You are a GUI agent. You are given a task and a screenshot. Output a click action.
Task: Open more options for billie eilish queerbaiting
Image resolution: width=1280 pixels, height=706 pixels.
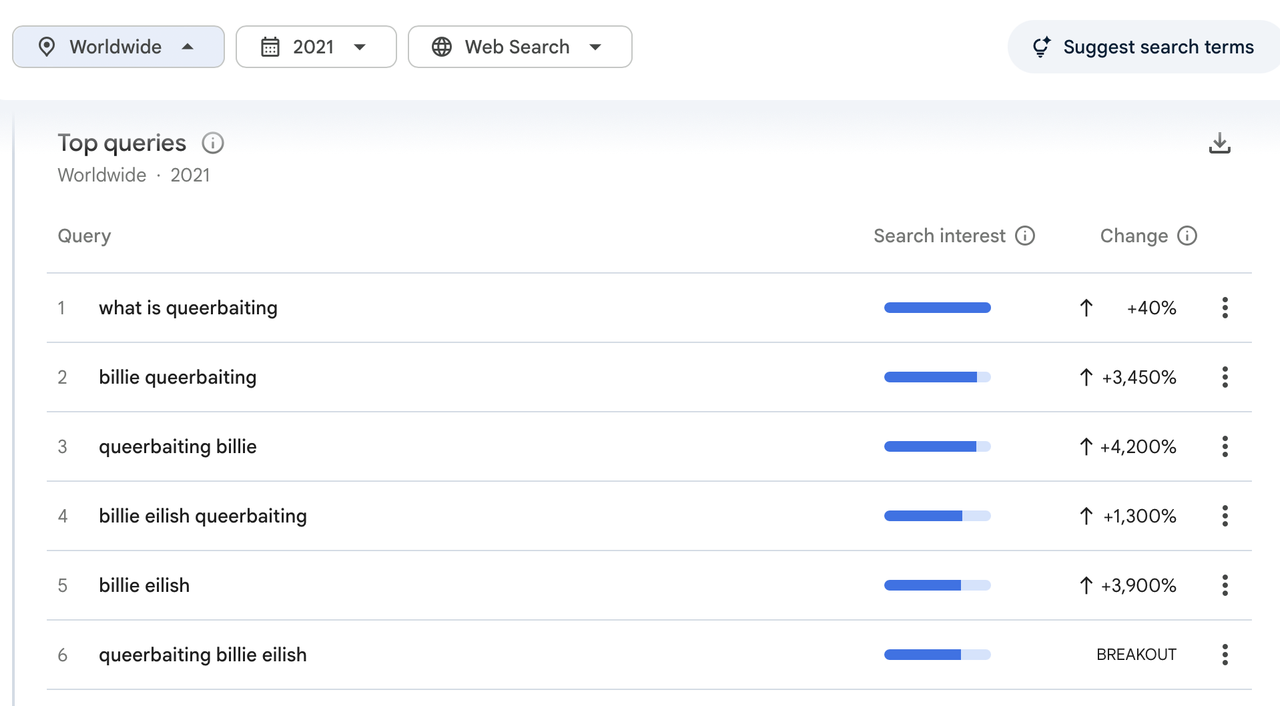[1225, 516]
